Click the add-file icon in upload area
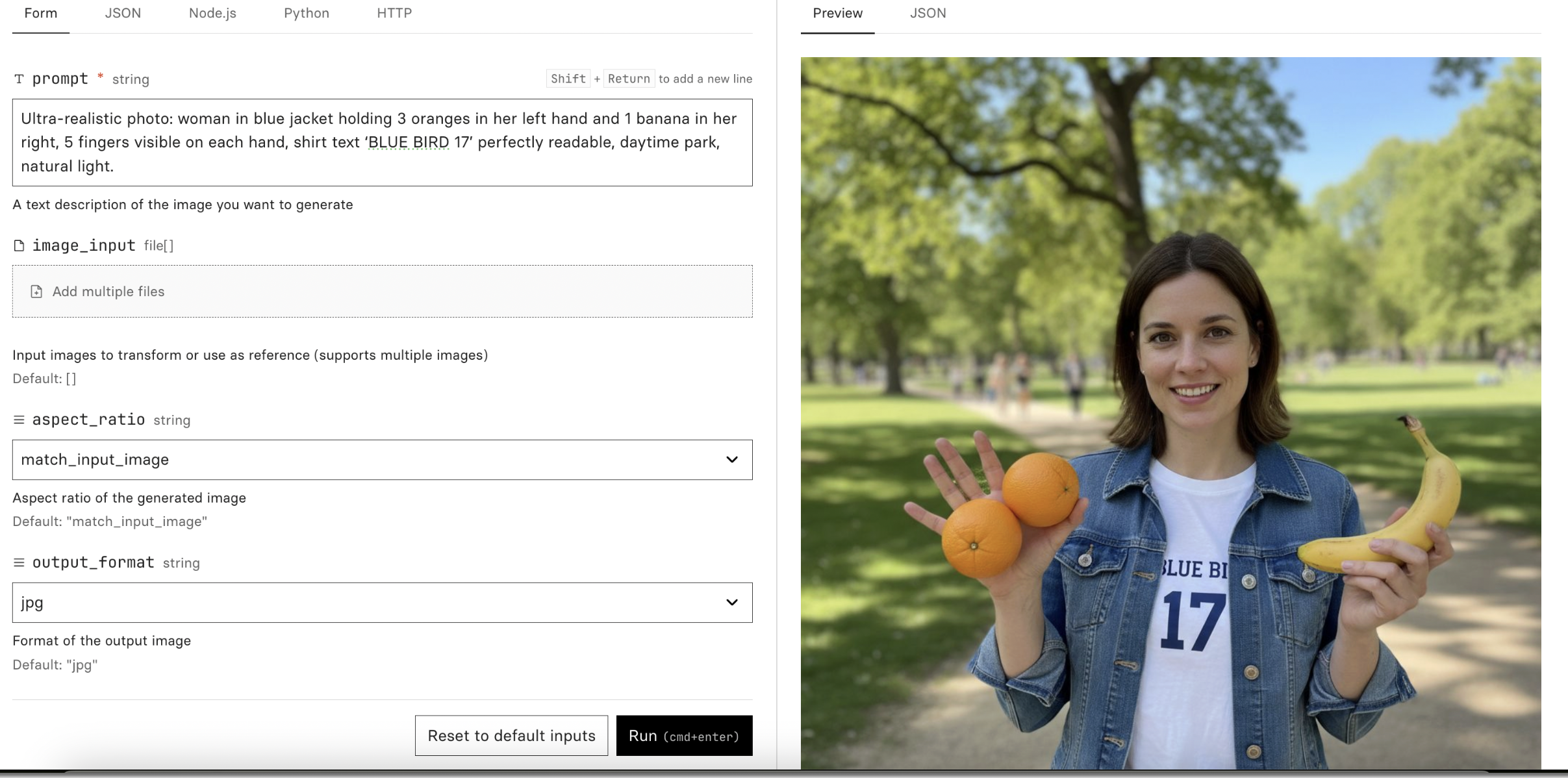The image size is (1568, 778). coord(36,292)
